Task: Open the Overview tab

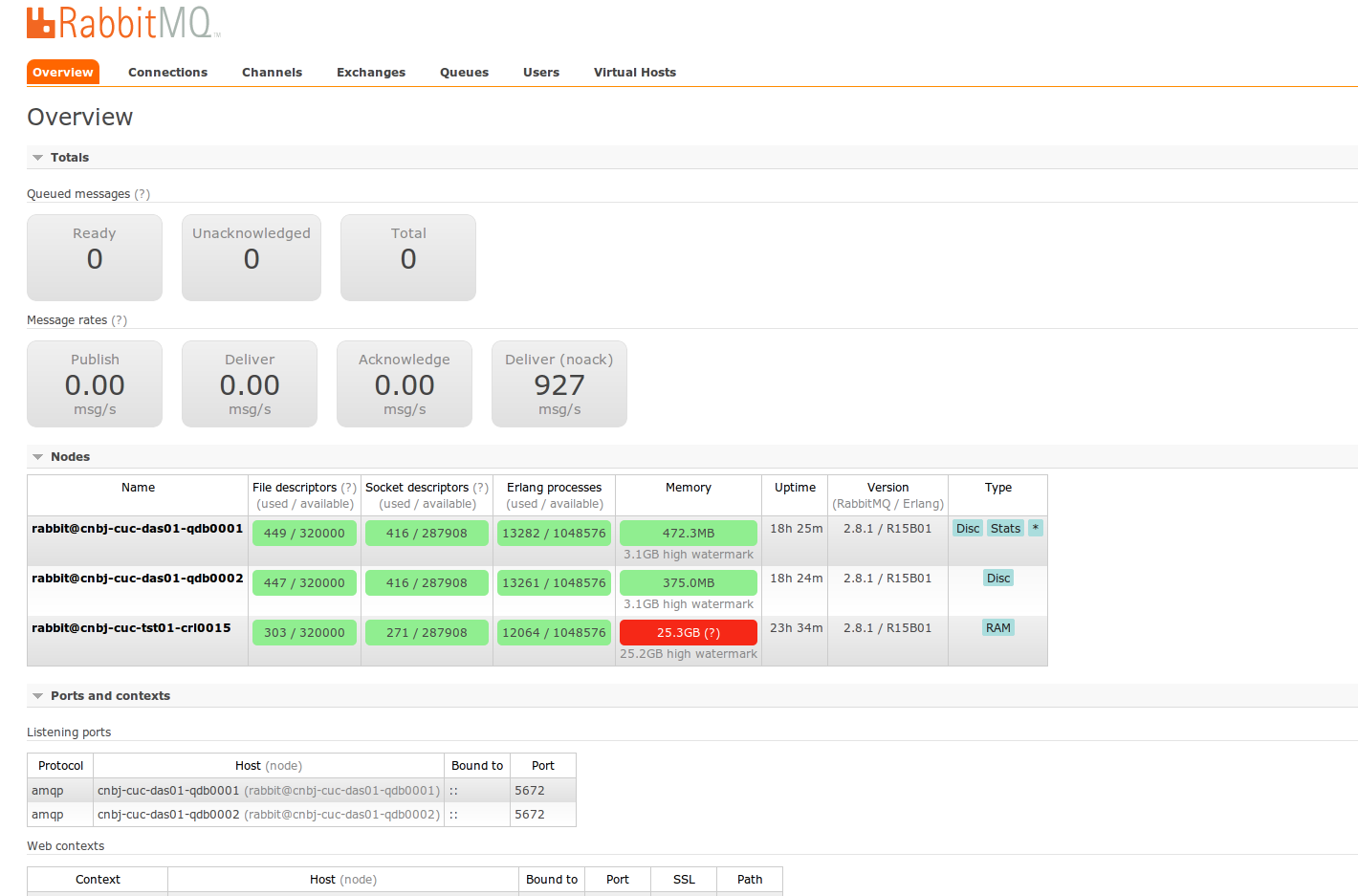Action: 63,72
